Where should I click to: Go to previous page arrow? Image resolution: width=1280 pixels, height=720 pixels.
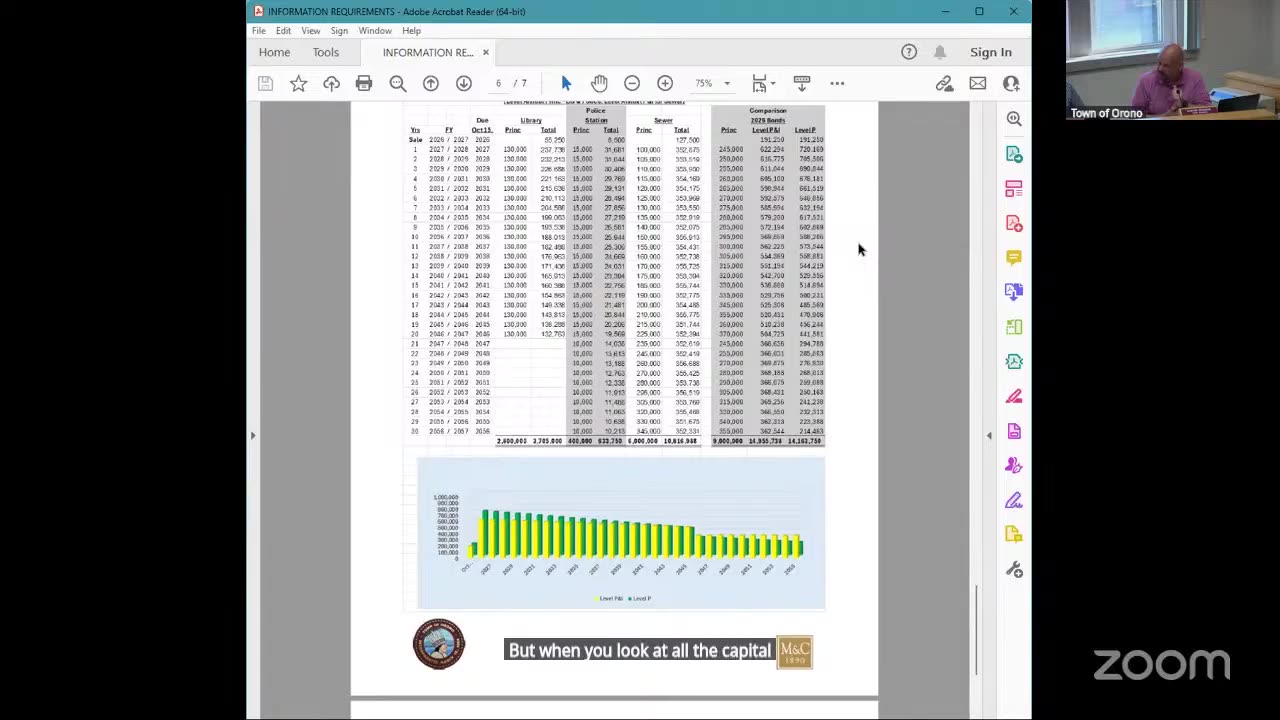[x=431, y=84]
